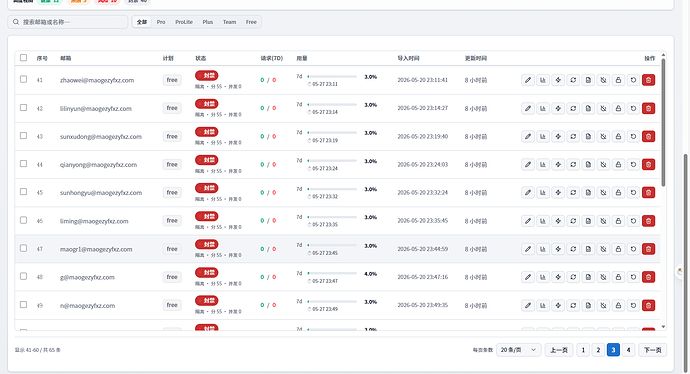Delete the n@maogezyfxz.com account

click(648, 305)
